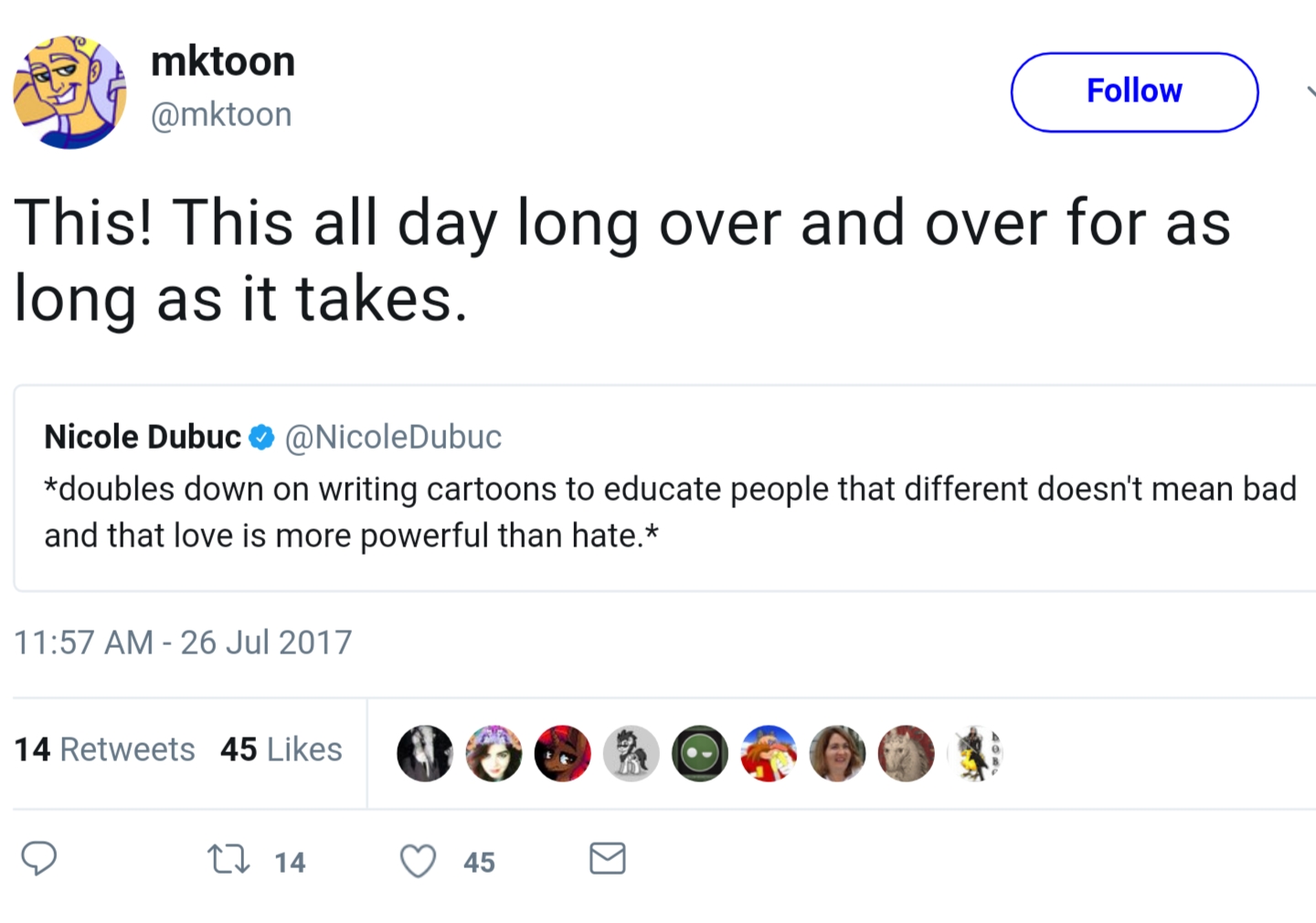
Task: Open the green robot-face liker avatar
Action: click(x=700, y=754)
